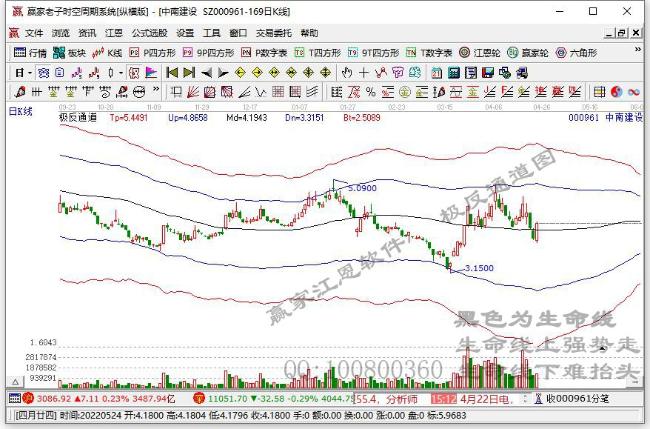Click the calendar 21 icon
The width and height of the screenshot is (650, 429).
(437, 73)
